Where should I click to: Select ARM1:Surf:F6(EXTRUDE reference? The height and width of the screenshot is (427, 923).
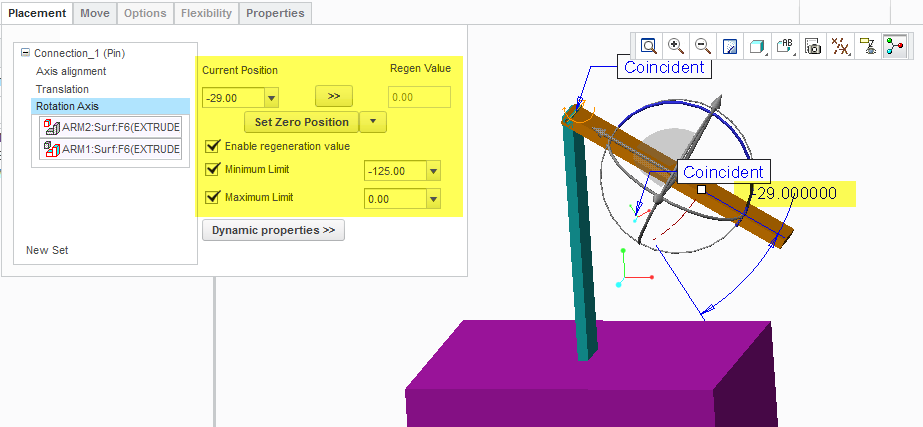tap(111, 149)
